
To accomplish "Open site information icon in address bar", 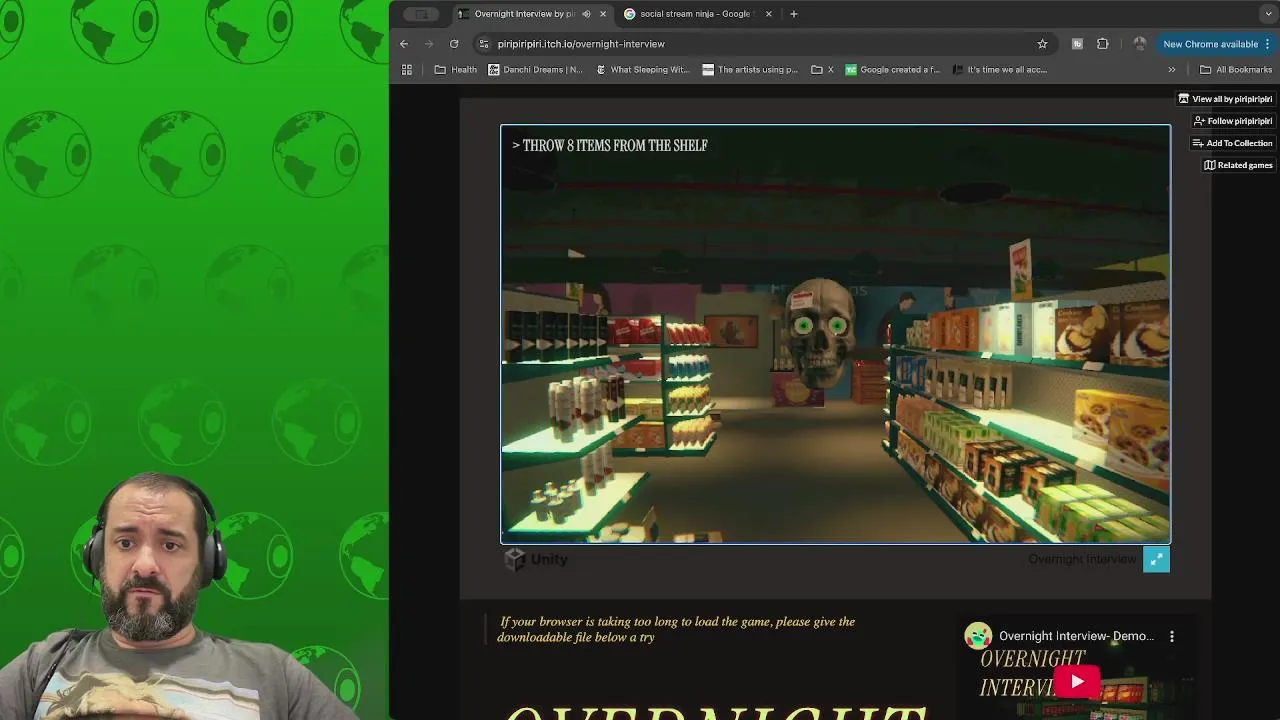I will click(x=484, y=44).
